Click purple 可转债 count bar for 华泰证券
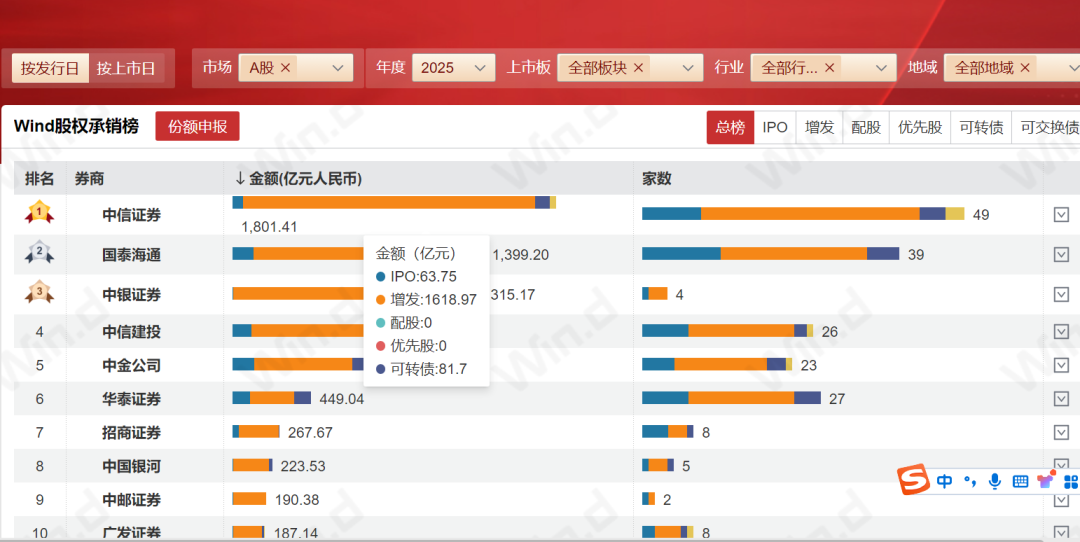The height and width of the screenshot is (542, 1080). 807,397
